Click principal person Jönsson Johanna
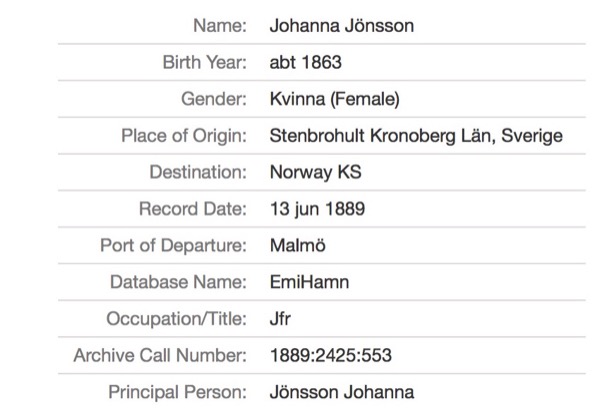This screenshot has width=600, height=409. click(x=341, y=392)
